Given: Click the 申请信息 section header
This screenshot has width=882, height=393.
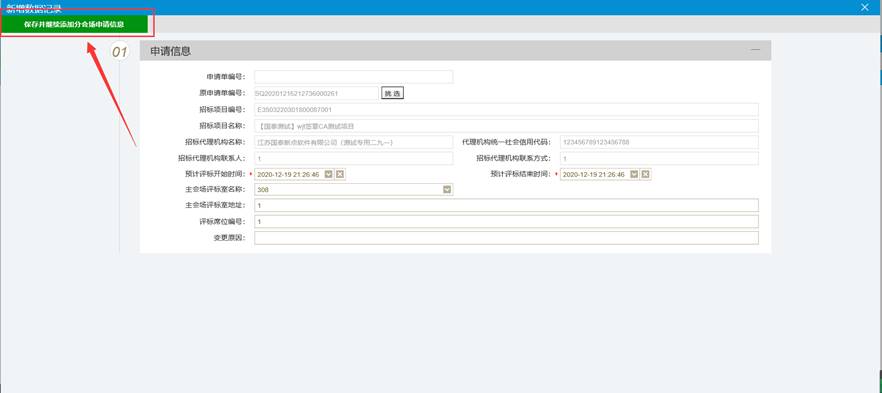Looking at the screenshot, I should coord(455,51).
